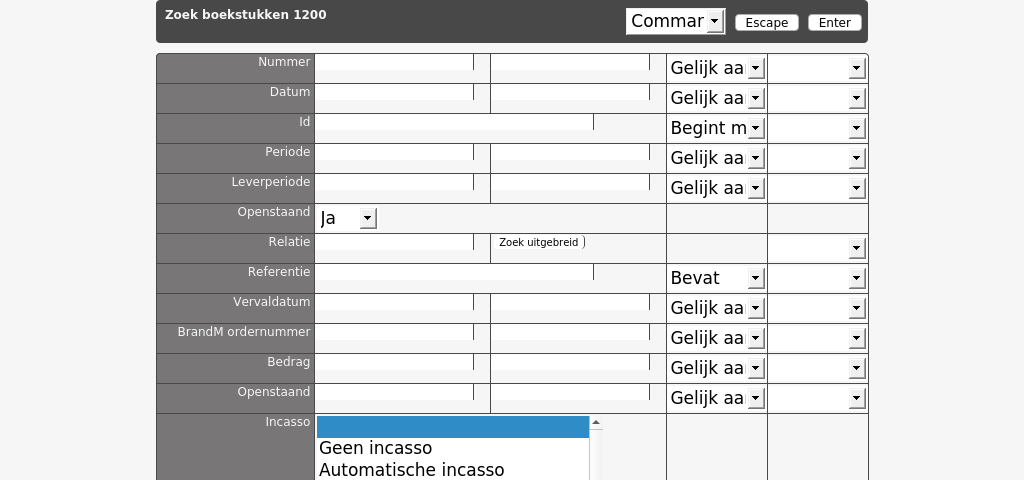The width and height of the screenshot is (1024, 480).
Task: Click the Zoek uitgebreid button
Action: pyautogui.click(x=539, y=242)
